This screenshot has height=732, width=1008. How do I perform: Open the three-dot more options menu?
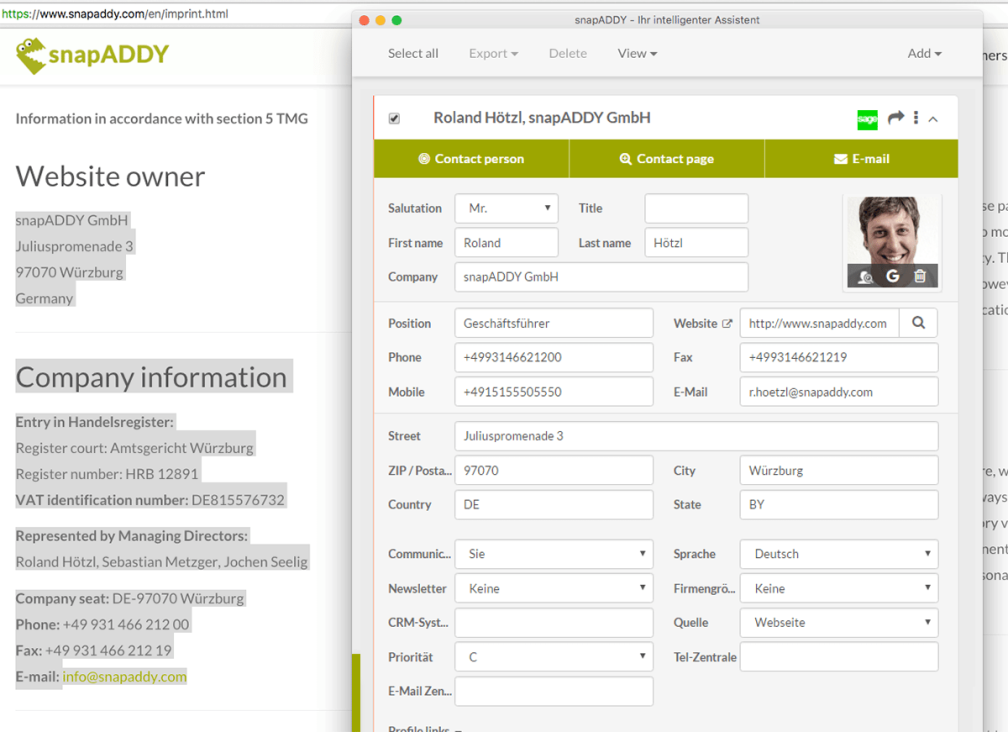tap(915, 118)
